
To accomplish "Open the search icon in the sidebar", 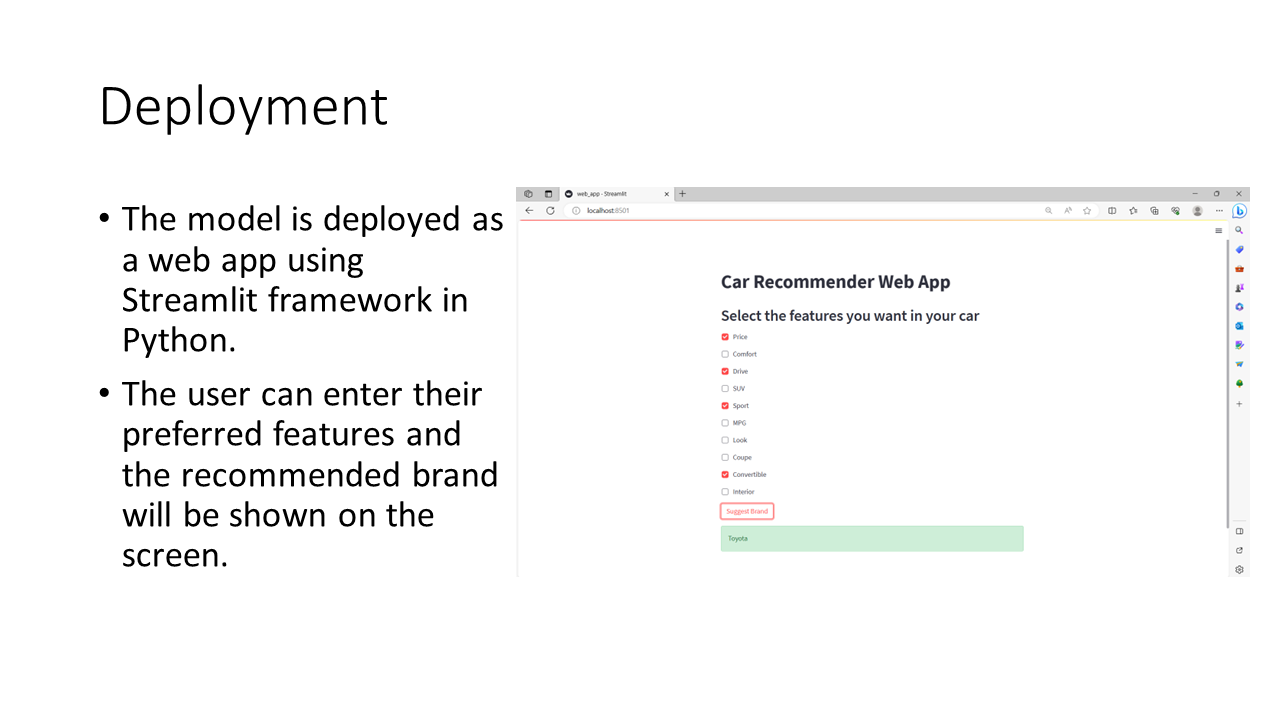I will tap(1239, 230).
